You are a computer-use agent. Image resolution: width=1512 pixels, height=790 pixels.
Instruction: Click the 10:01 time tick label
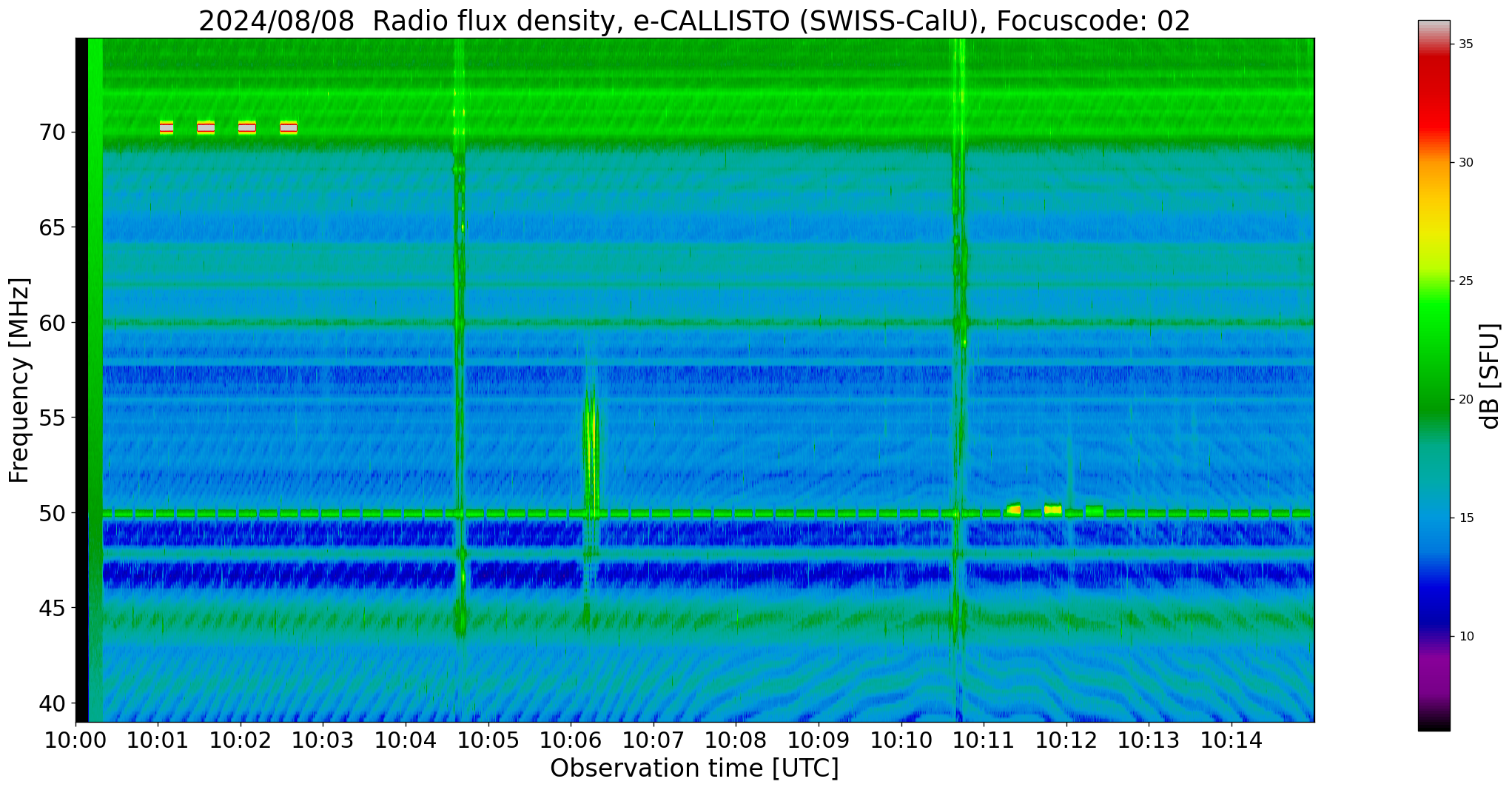(x=158, y=741)
